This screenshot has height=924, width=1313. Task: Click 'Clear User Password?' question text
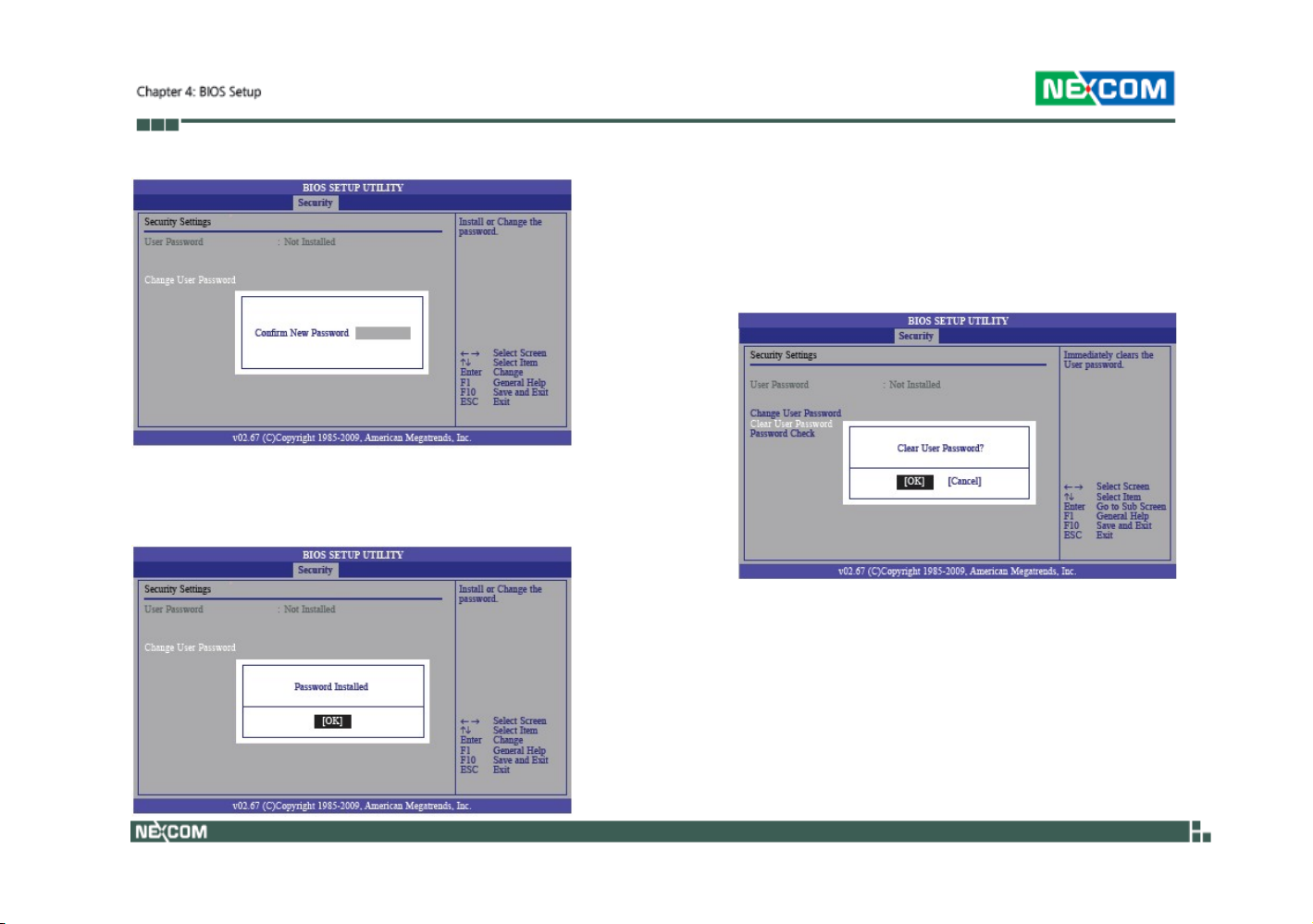(940, 449)
